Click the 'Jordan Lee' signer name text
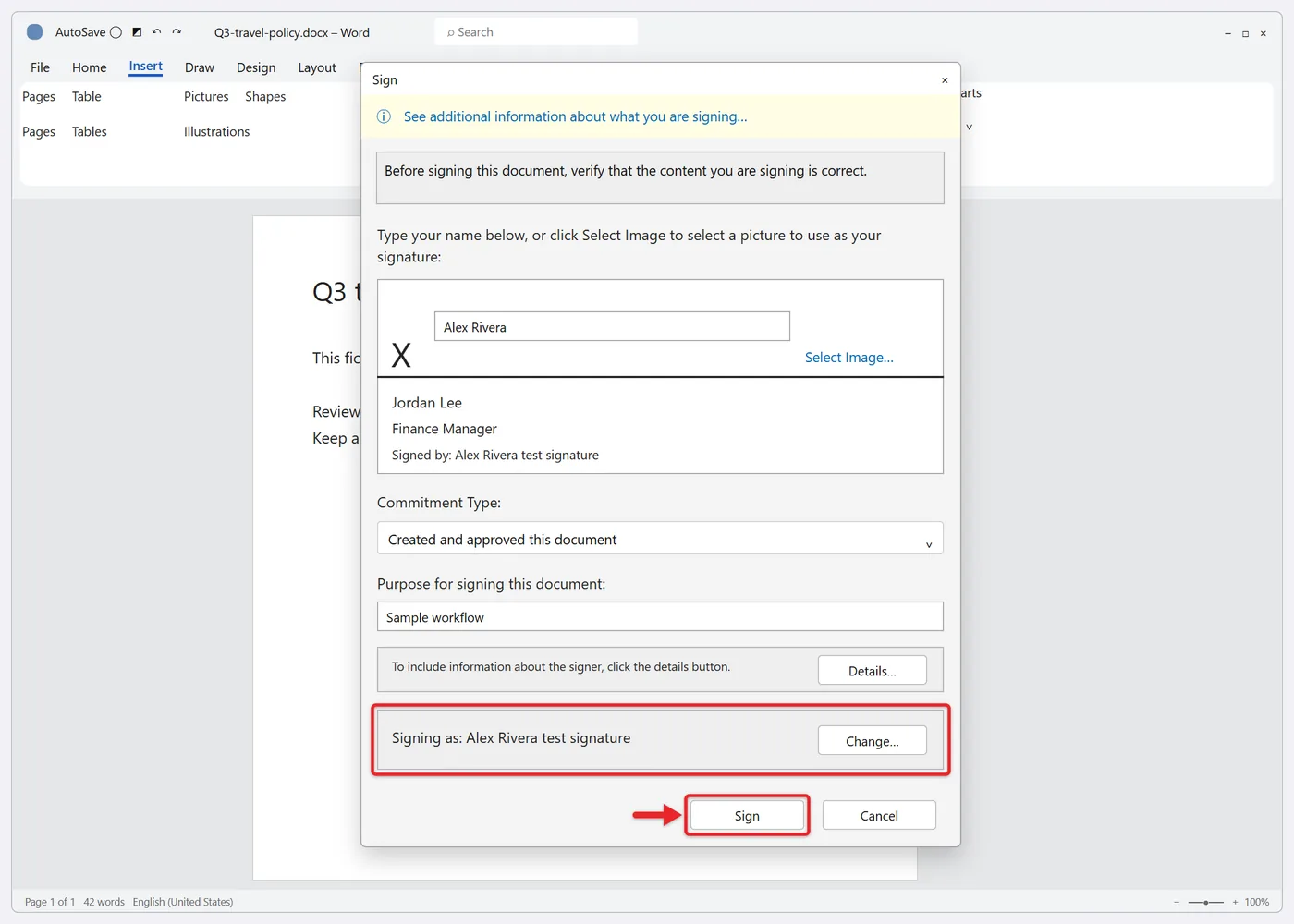 tap(427, 403)
